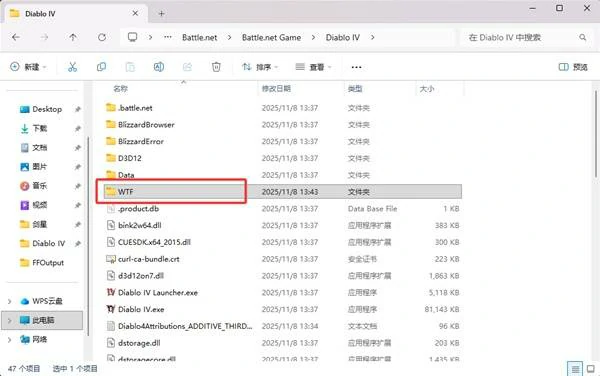Image resolution: width=600 pixels, height=376 pixels.
Task: Click the PC monitor icon in address bar
Action: (132, 37)
